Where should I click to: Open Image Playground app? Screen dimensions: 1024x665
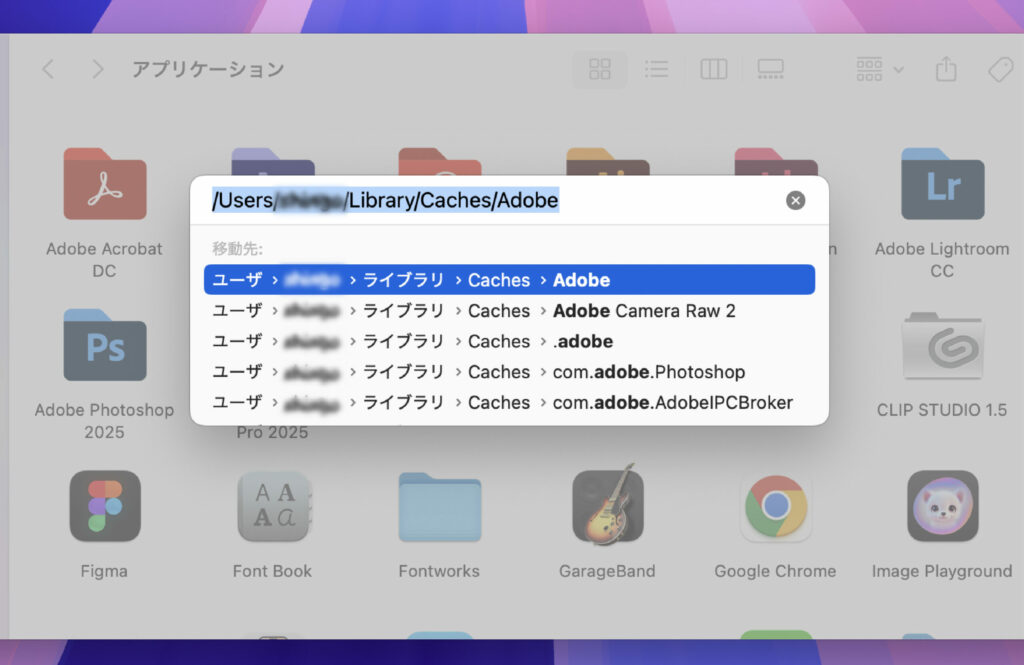941,506
